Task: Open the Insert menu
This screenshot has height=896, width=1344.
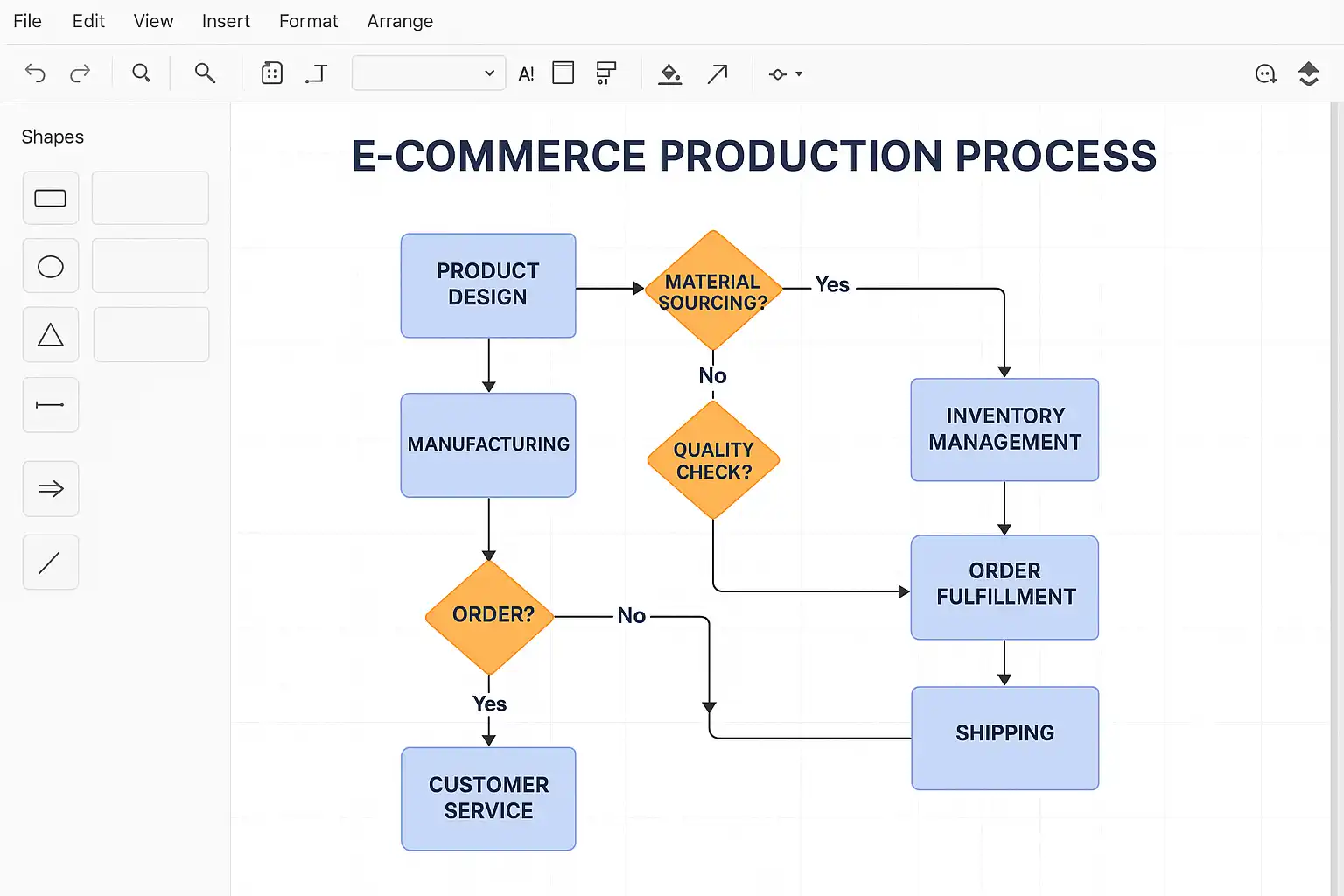Action: point(226,21)
